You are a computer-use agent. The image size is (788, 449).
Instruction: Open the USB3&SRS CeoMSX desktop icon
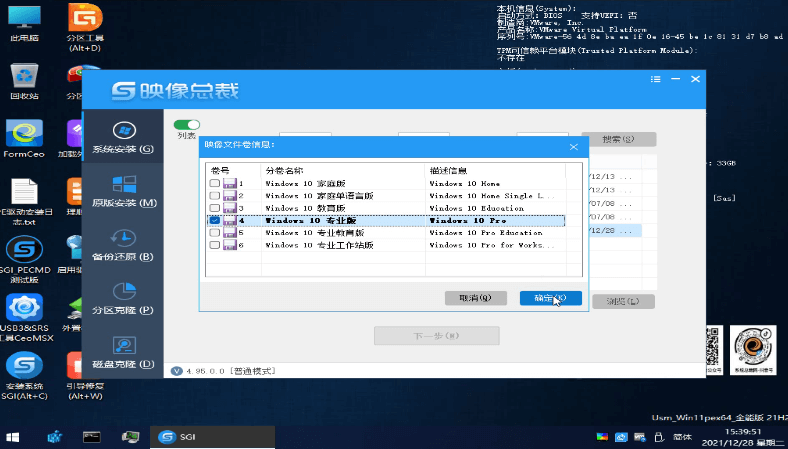[x=25, y=318]
